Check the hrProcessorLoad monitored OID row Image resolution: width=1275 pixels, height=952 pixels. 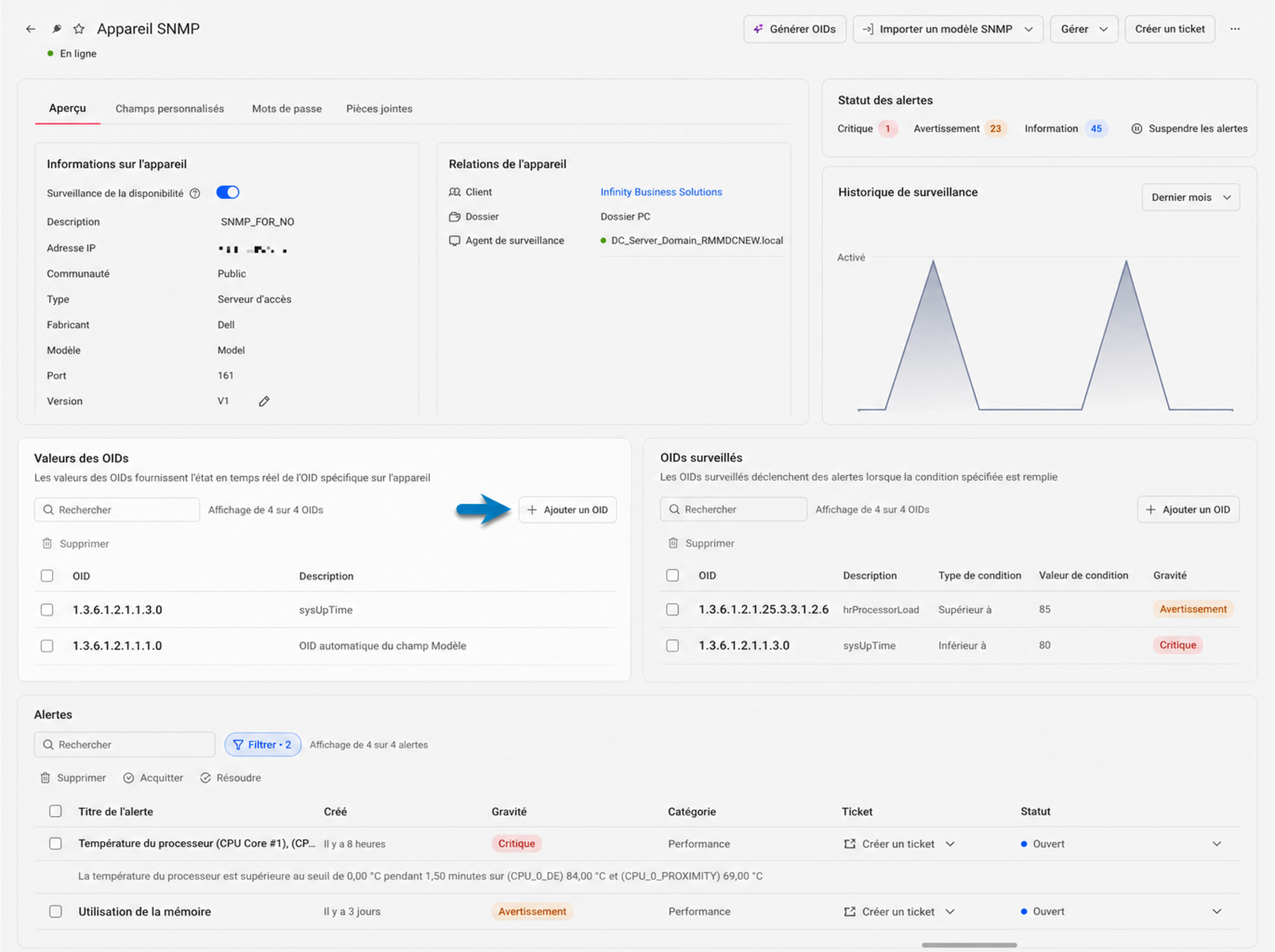[x=672, y=610]
